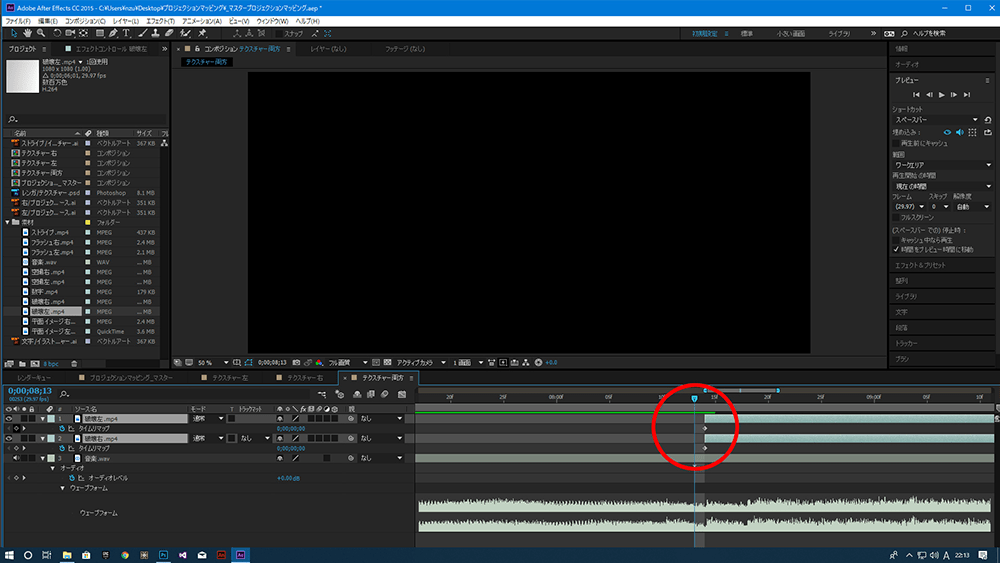Click the Photoshop icon in the Windows taskbar
The height and width of the screenshot is (563, 1000).
point(164,554)
